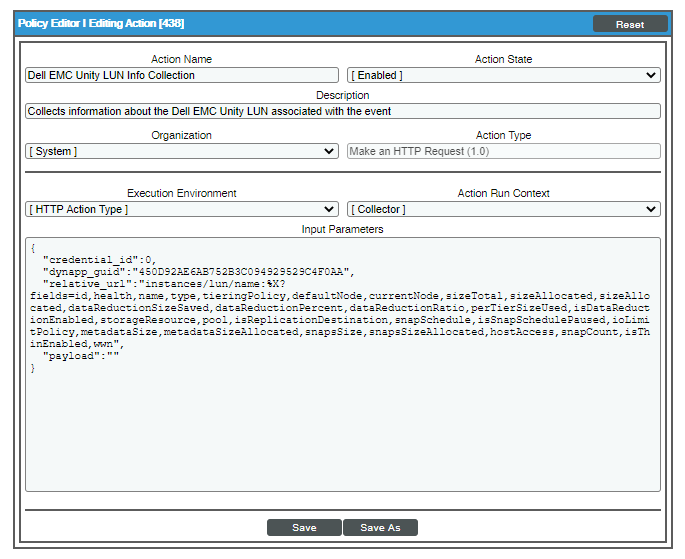Image resolution: width=685 pixels, height=559 pixels.
Task: Click the Reset button
Action: pyautogui.click(x=630, y=24)
